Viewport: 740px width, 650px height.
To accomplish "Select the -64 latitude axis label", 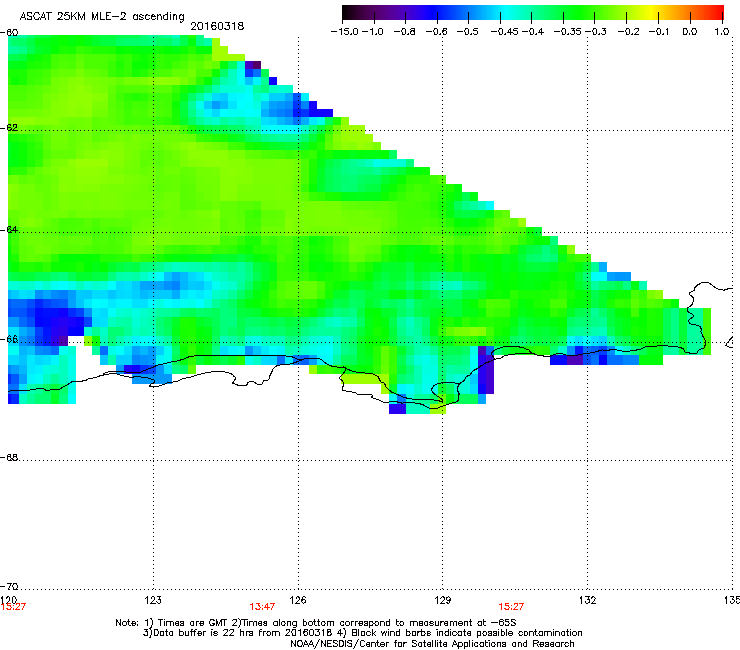I will tap(9, 229).
